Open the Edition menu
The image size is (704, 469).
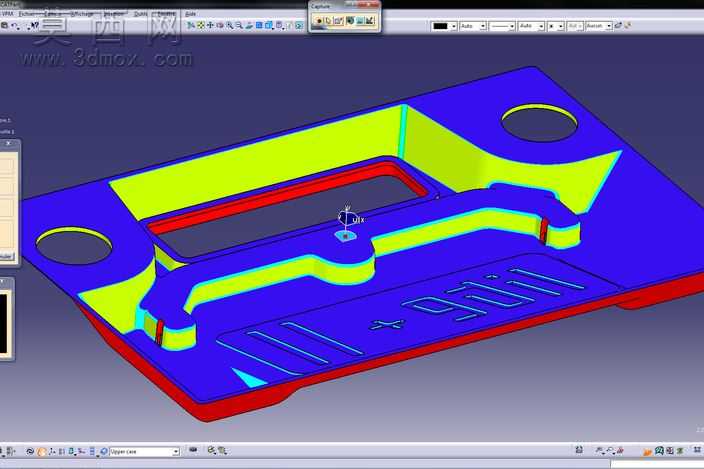[53, 14]
